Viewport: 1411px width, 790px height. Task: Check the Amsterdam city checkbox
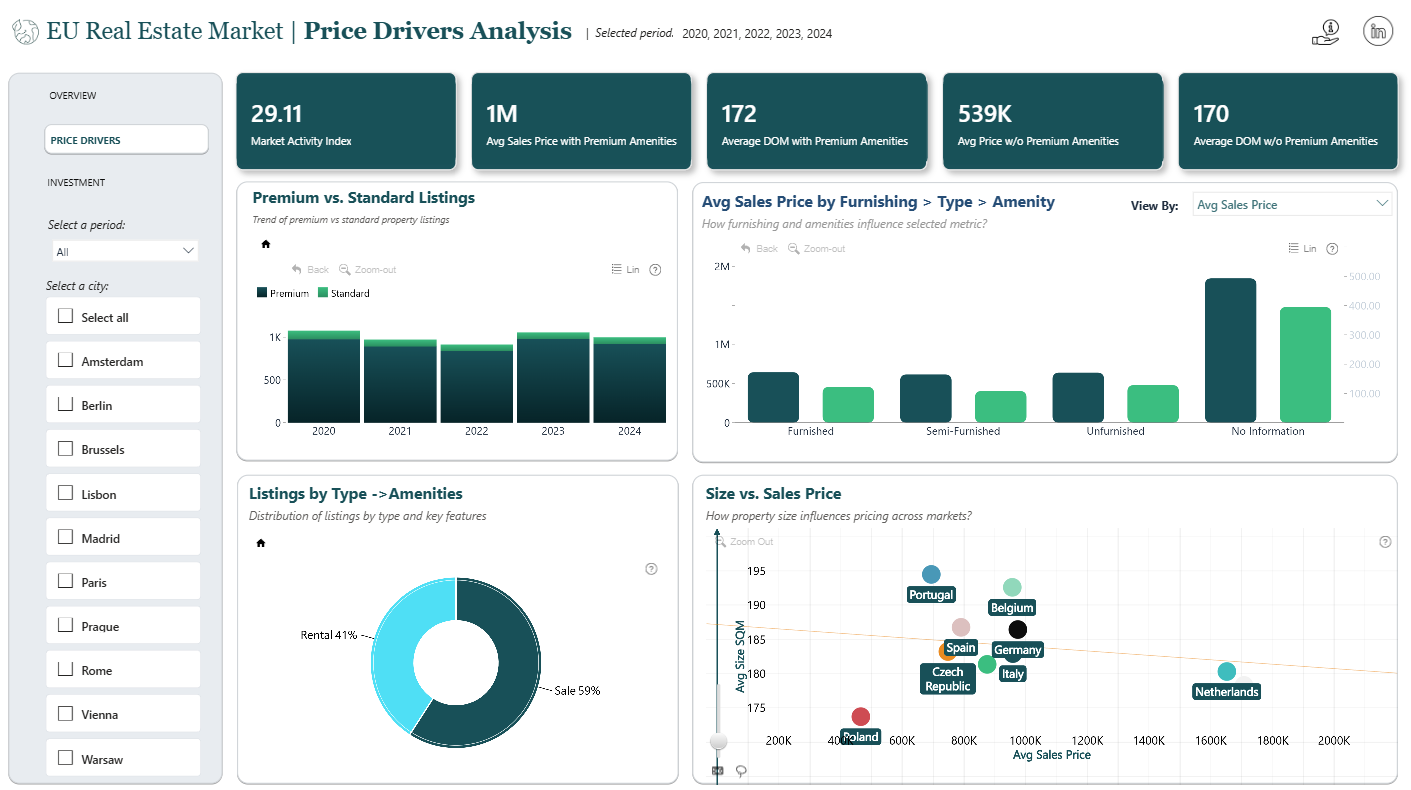tap(66, 360)
